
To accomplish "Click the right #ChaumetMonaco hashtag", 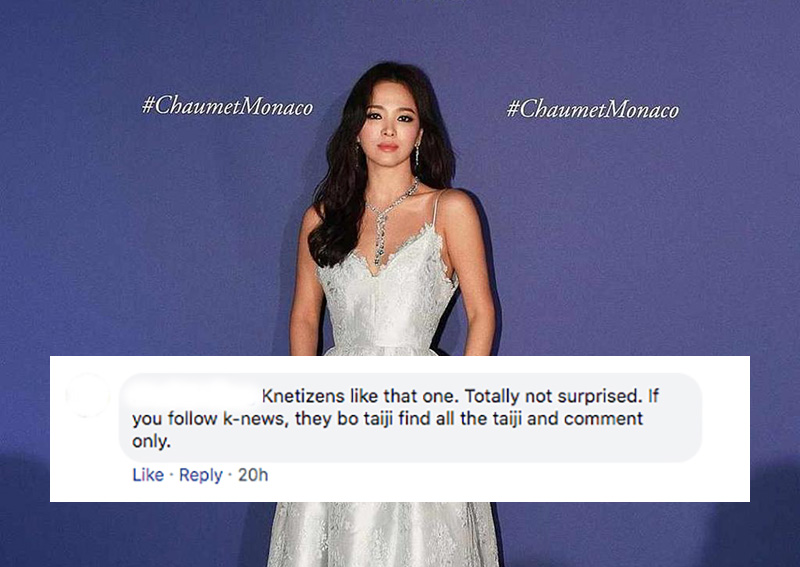I will 592,109.
